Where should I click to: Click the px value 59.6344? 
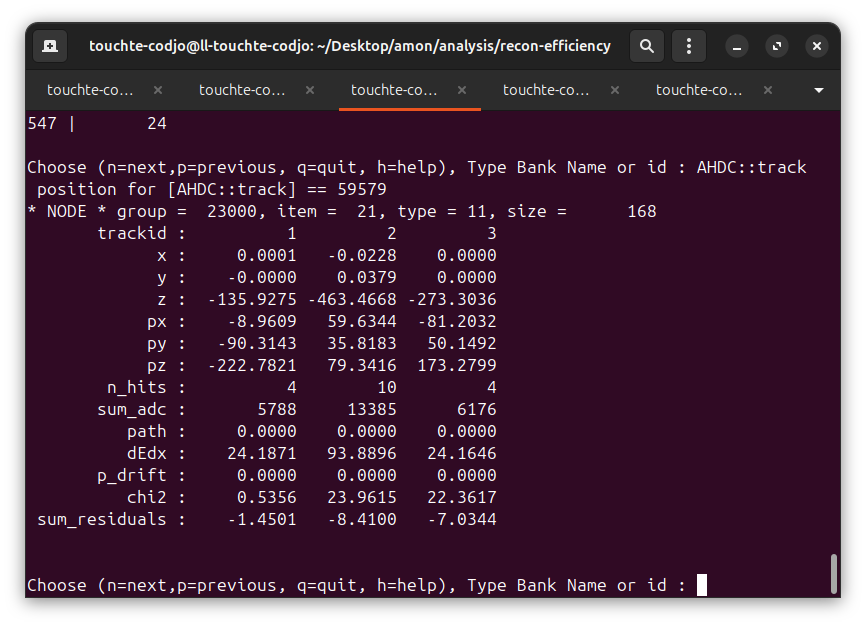pyautogui.click(x=362, y=322)
